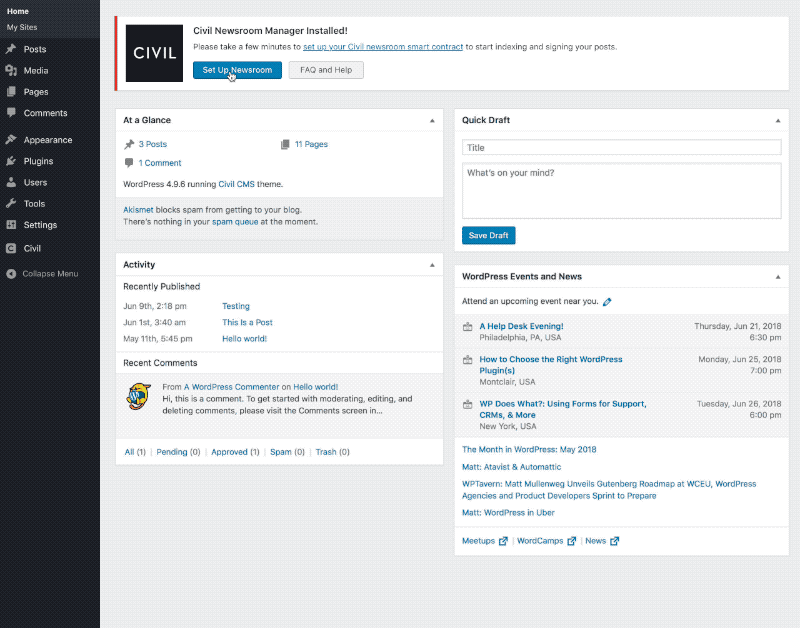800x628 pixels.
Task: Focus the Quick Draft Title field
Action: click(621, 147)
